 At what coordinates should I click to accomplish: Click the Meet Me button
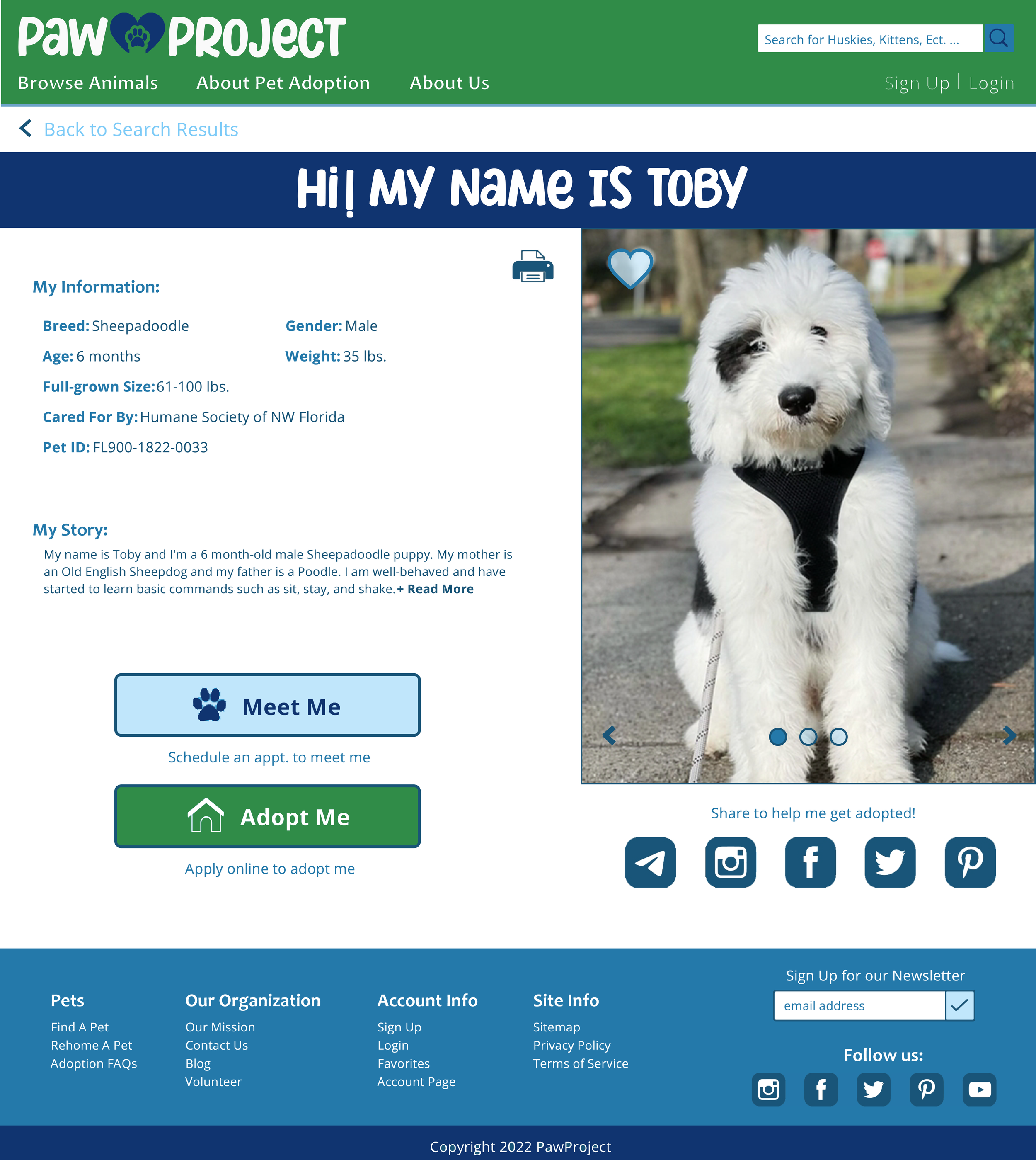pyautogui.click(x=268, y=705)
